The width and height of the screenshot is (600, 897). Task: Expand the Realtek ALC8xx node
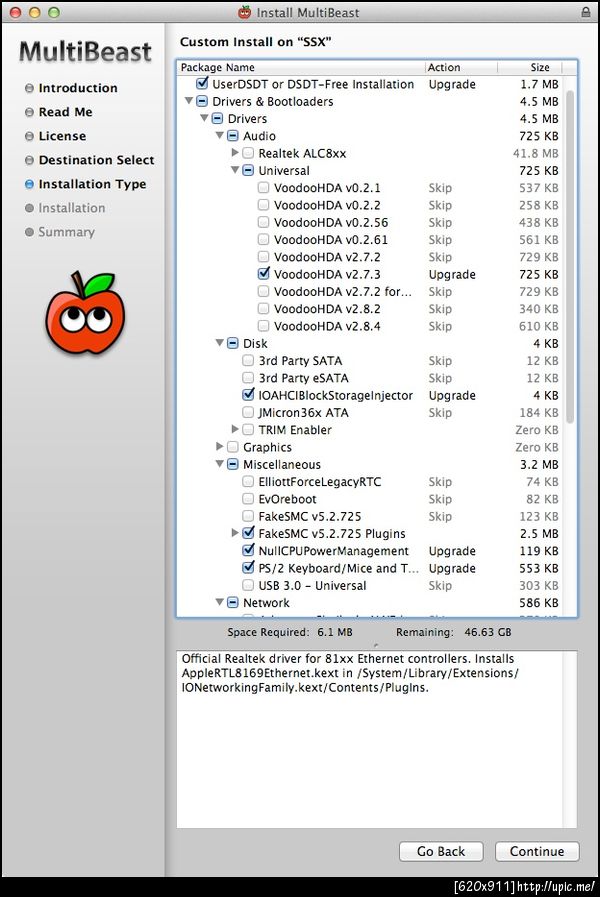[235, 153]
